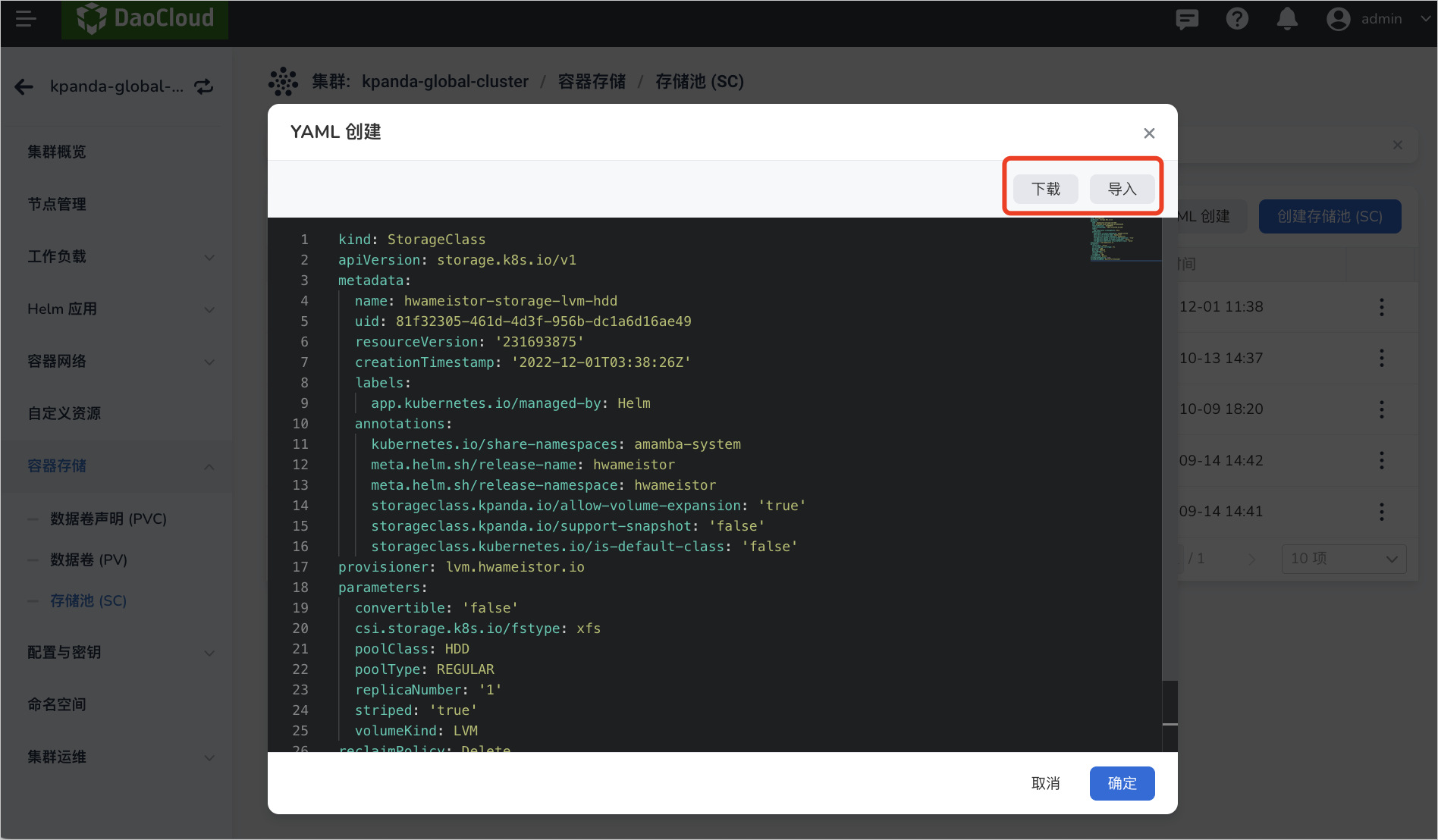Image resolution: width=1438 pixels, height=840 pixels.
Task: Open row actions for 09-14 14:42
Action: point(1382,460)
